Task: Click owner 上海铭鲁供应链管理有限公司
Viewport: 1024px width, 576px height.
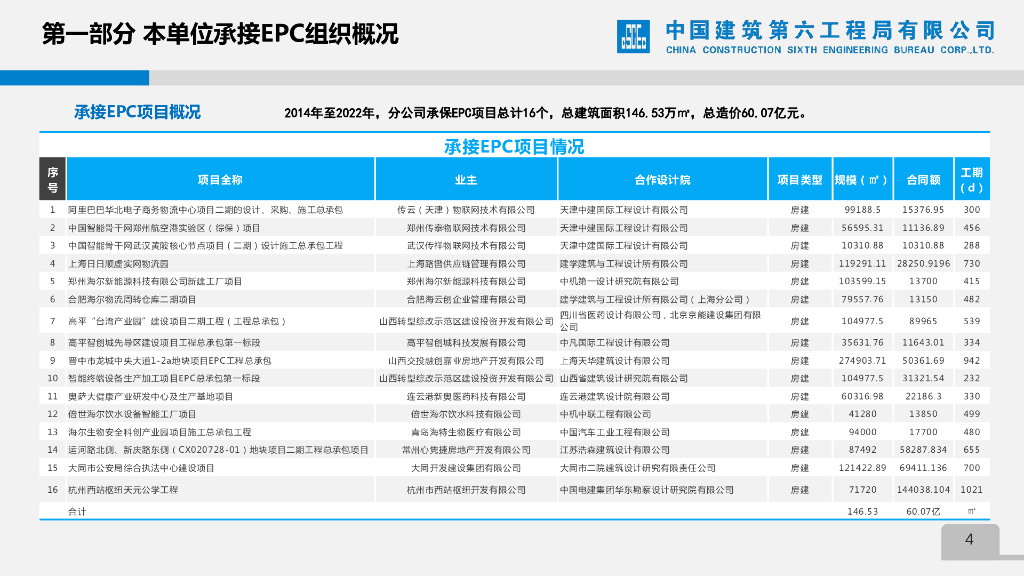Action: pos(466,264)
